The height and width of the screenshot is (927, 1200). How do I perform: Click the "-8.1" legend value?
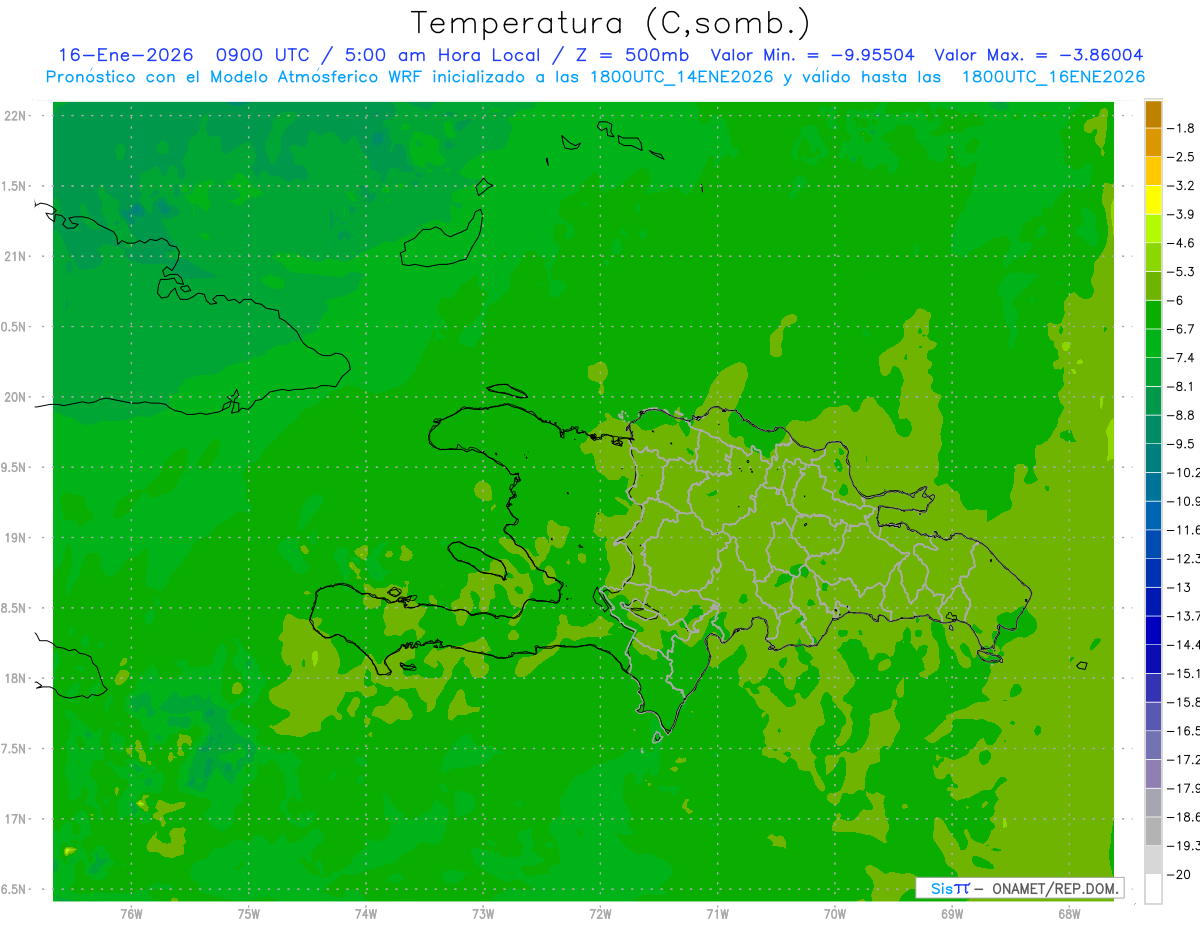pos(1182,386)
